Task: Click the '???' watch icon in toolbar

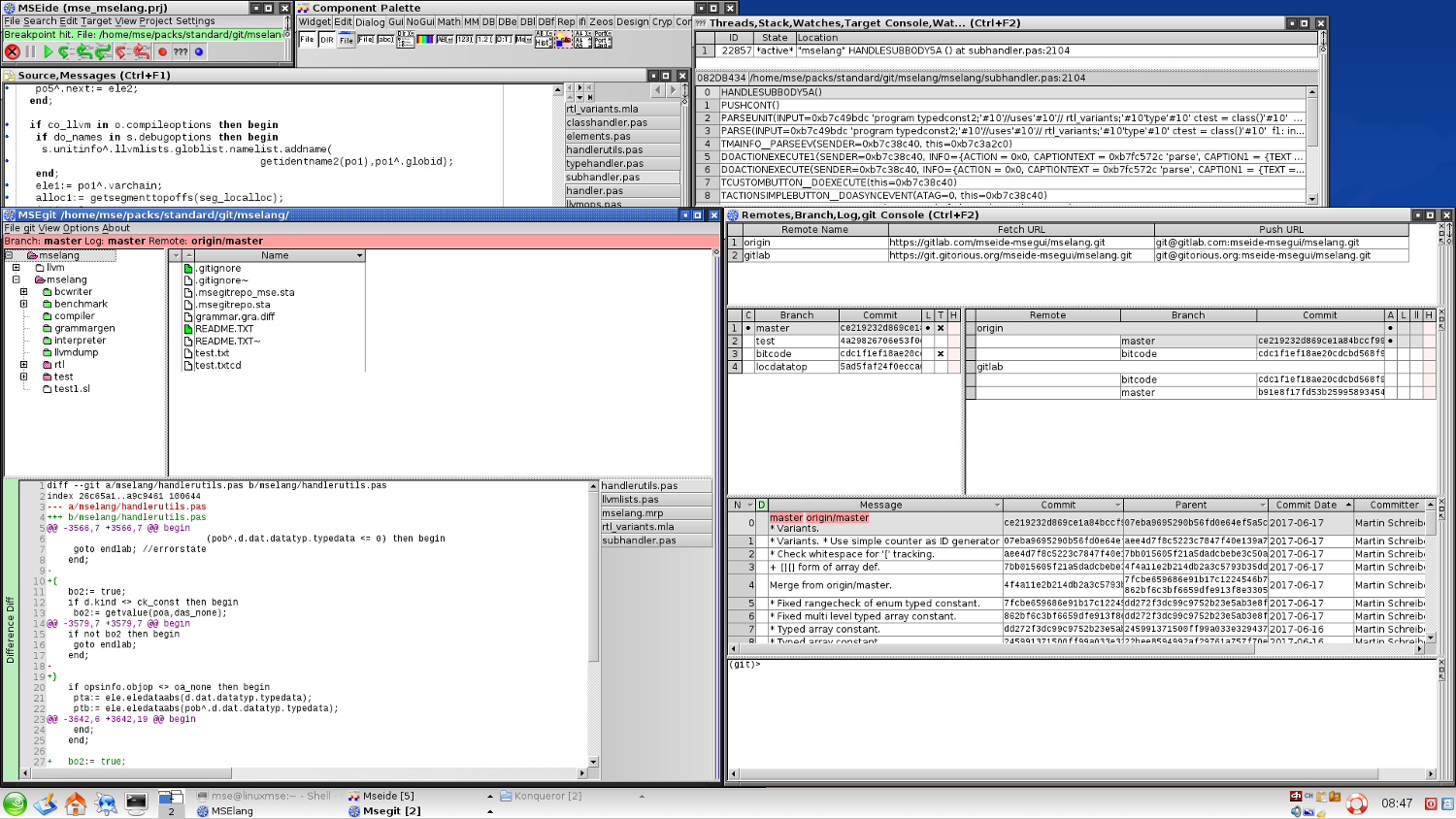Action: click(x=181, y=52)
